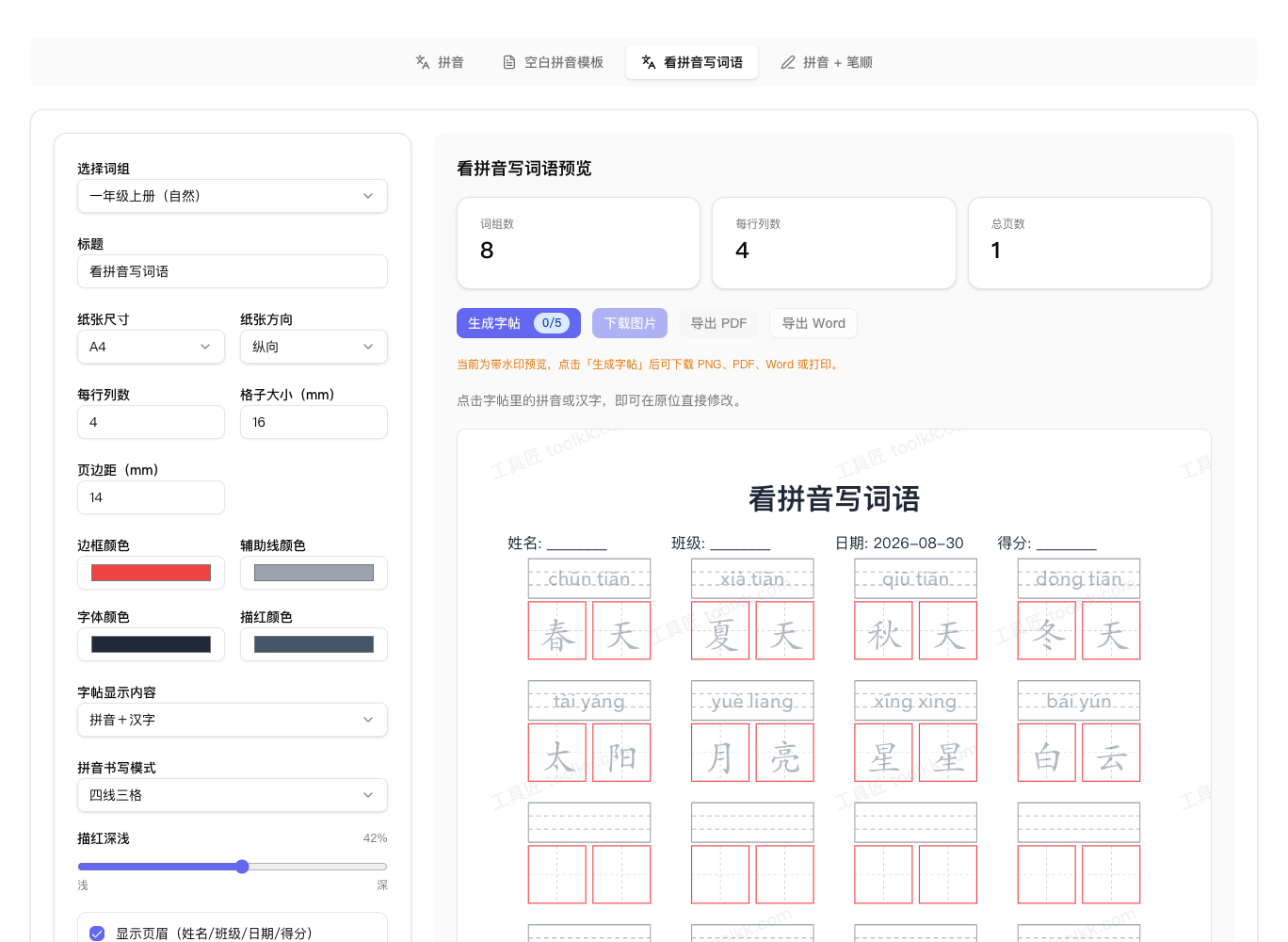Edit the character cell 夏

click(x=720, y=630)
